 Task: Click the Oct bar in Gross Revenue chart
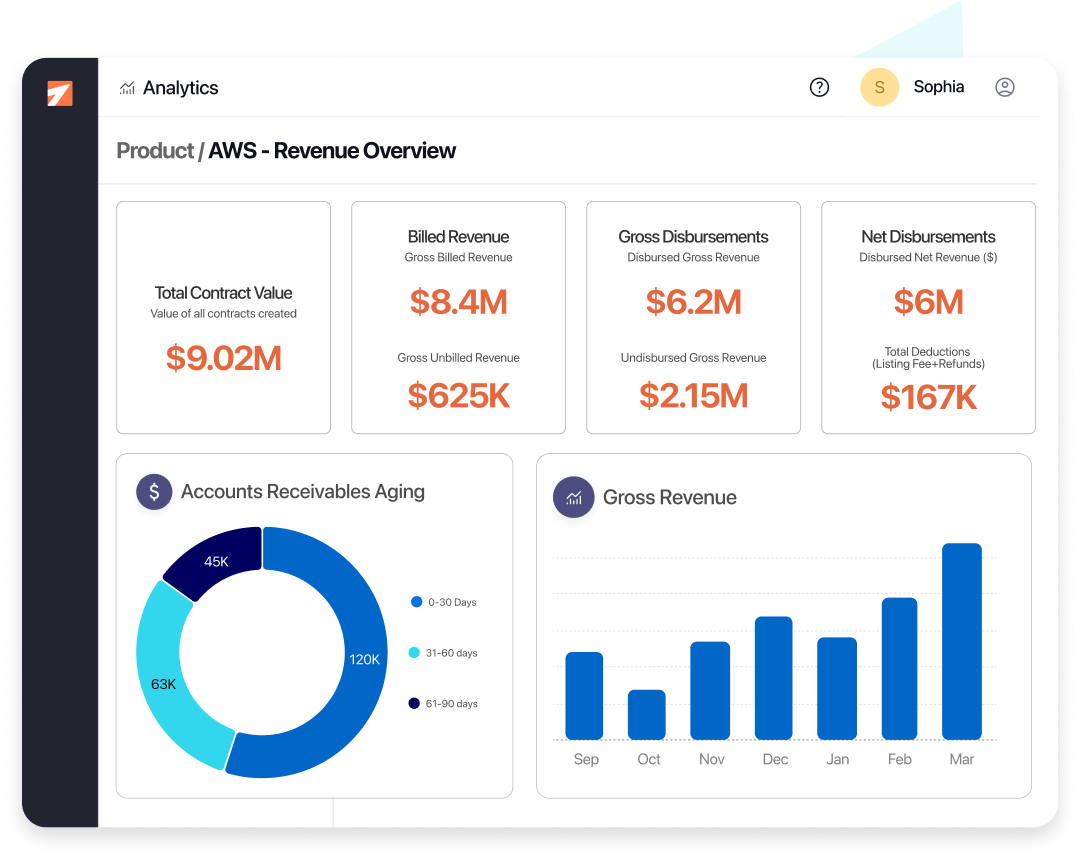coord(647,715)
